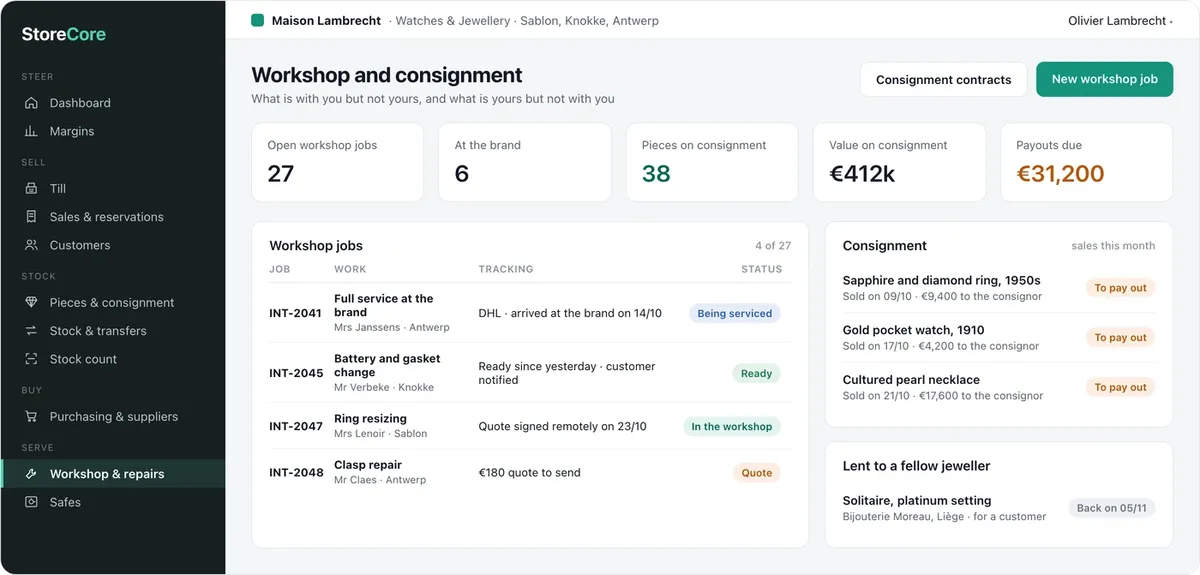Open the Dashboard home icon in sidebar
The height and width of the screenshot is (575, 1200).
click(x=31, y=103)
